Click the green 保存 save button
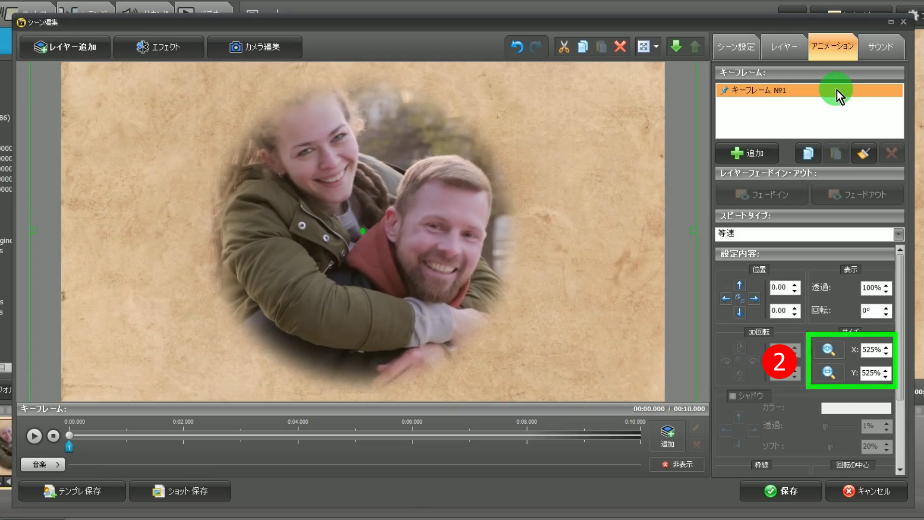 (x=780, y=491)
